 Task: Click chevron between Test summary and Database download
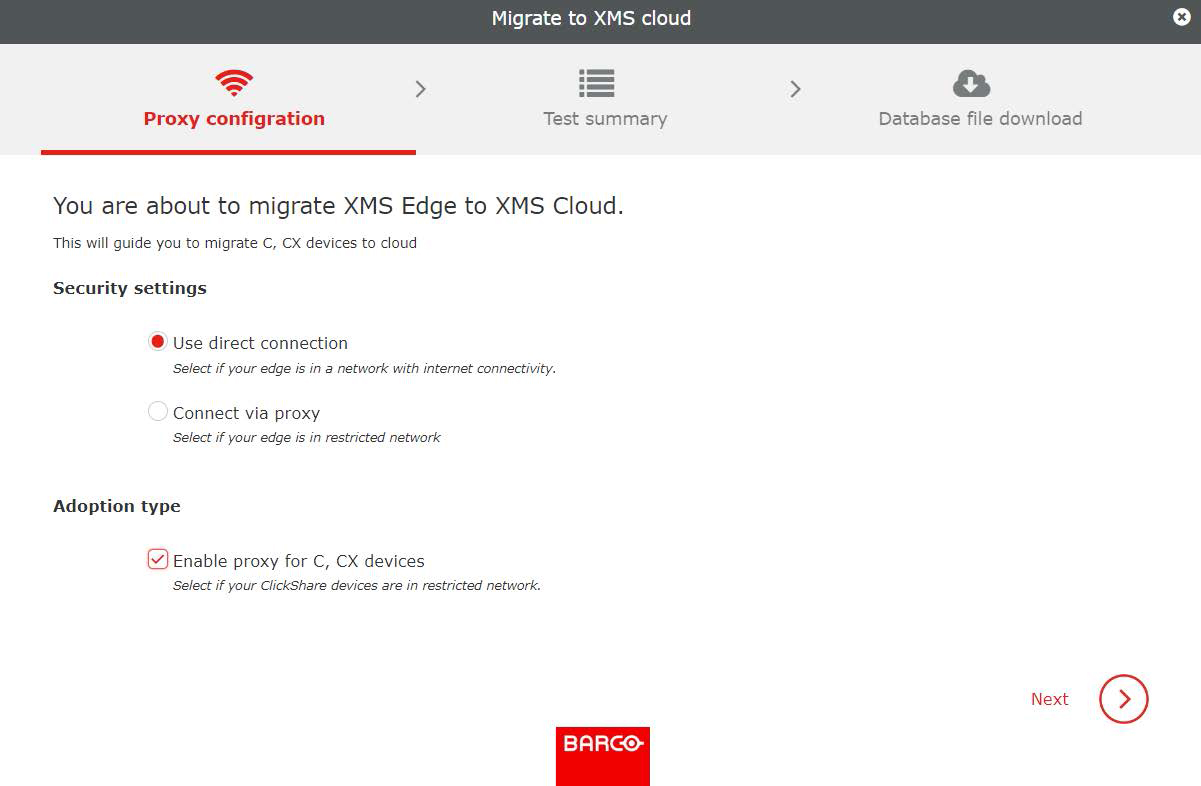(x=796, y=89)
